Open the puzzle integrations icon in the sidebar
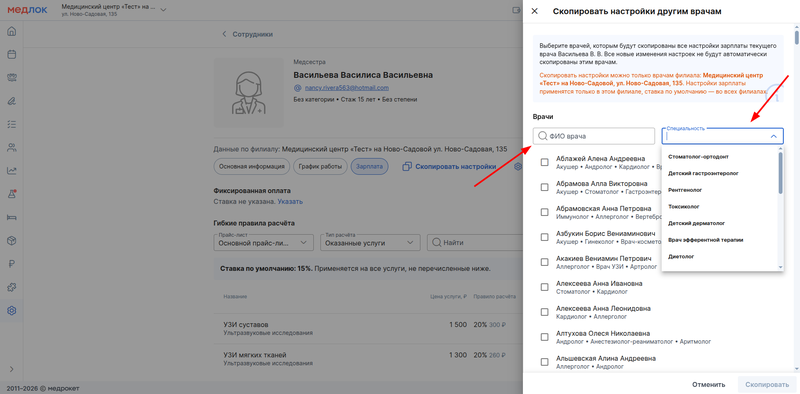This screenshot has height=394, width=800. [x=12, y=287]
